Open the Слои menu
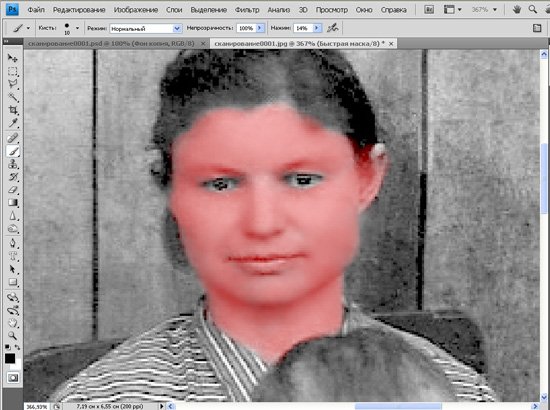This screenshot has width=550, height=410. pyautogui.click(x=174, y=10)
